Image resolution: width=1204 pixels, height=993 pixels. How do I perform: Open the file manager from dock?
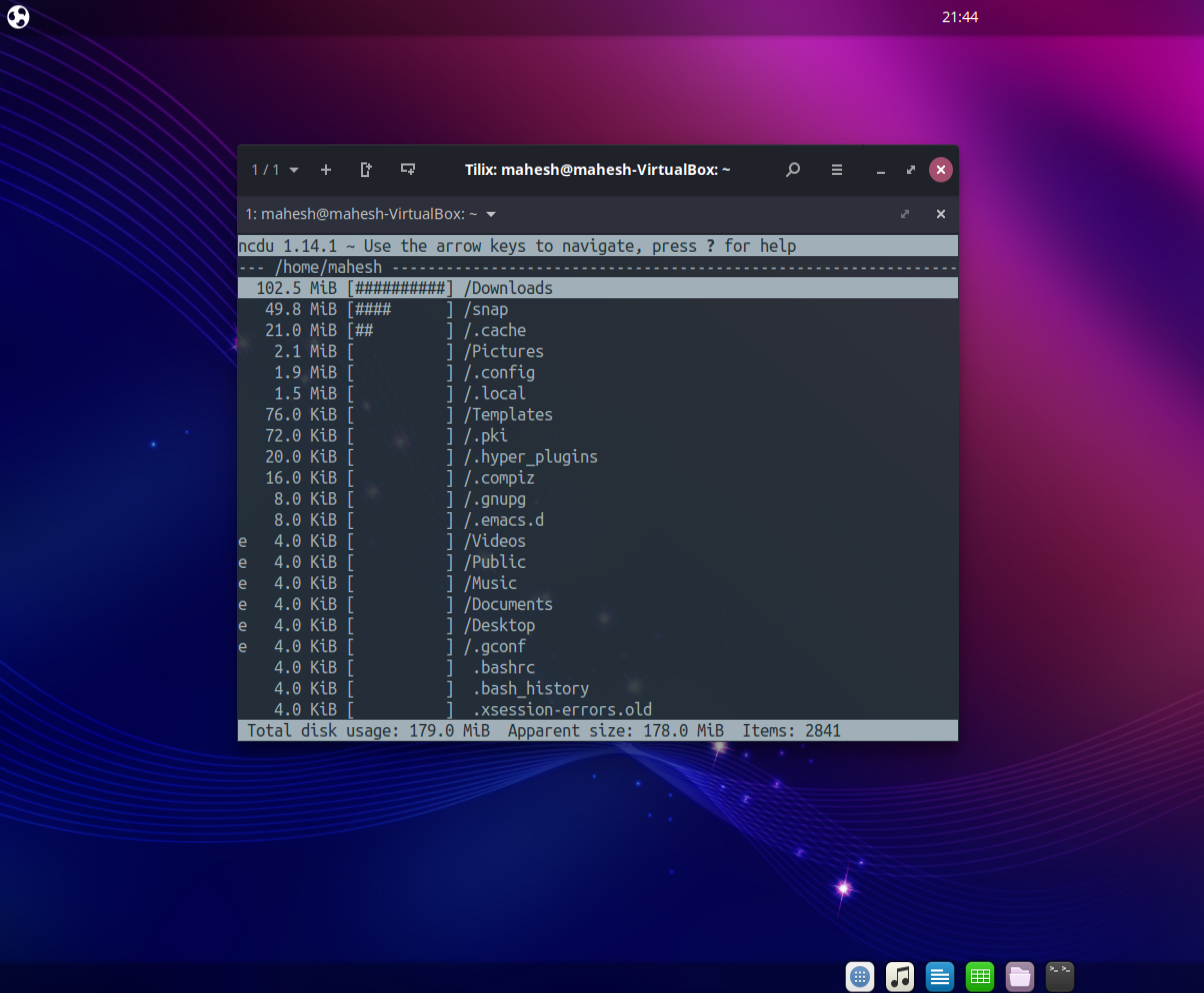point(1020,976)
